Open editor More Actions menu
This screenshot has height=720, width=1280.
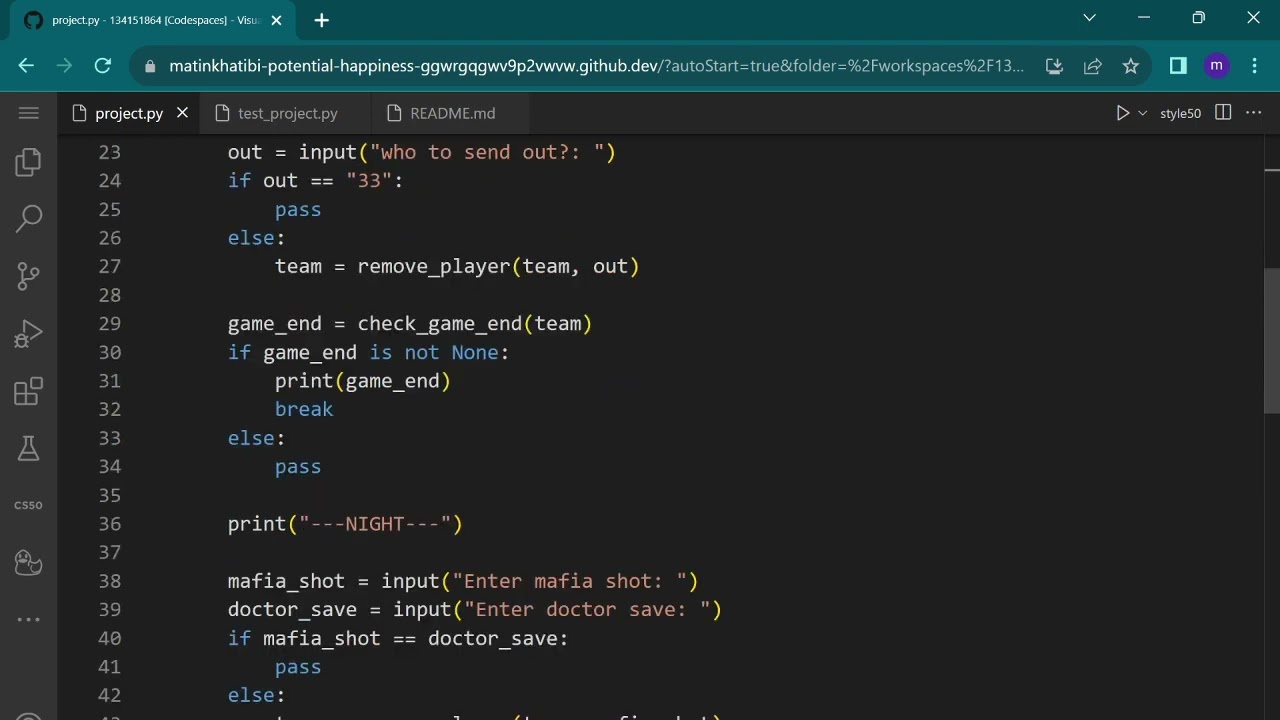[x=1253, y=113]
